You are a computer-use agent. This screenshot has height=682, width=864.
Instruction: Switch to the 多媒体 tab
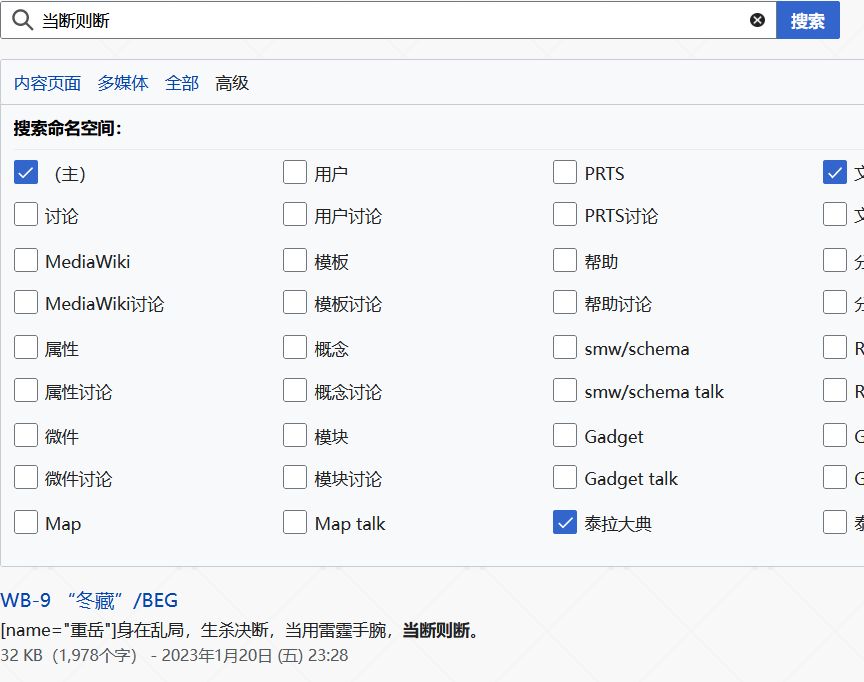pyautogui.click(x=122, y=83)
